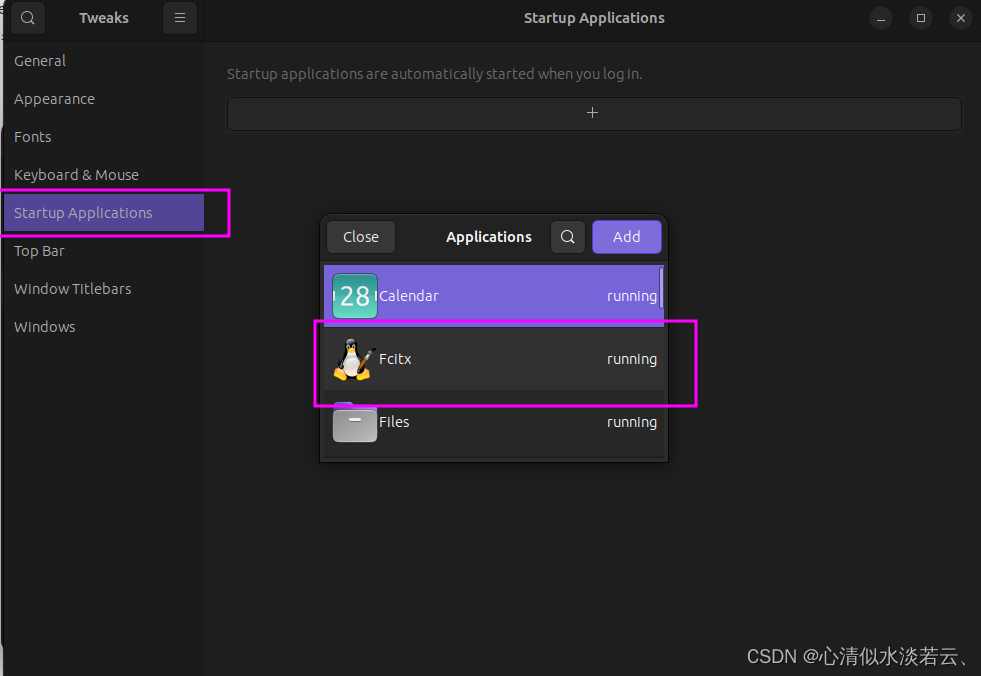Click the plus button to add startup application
Viewport: 981px width, 676px height.
pyautogui.click(x=593, y=113)
